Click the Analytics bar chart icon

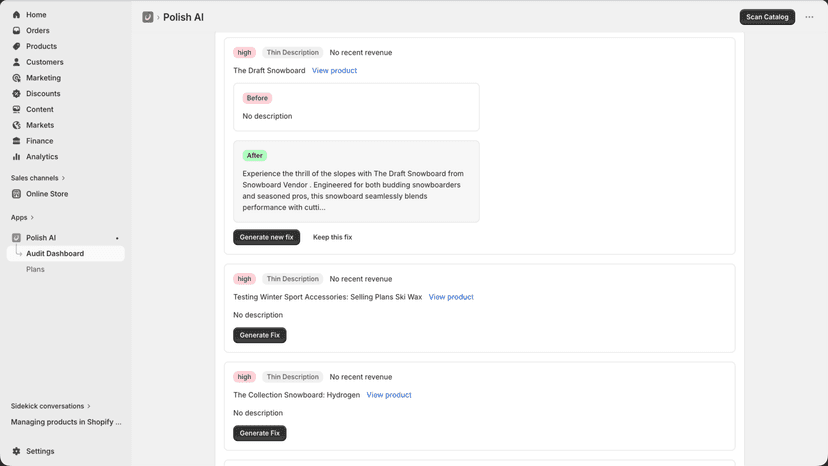click(16, 157)
